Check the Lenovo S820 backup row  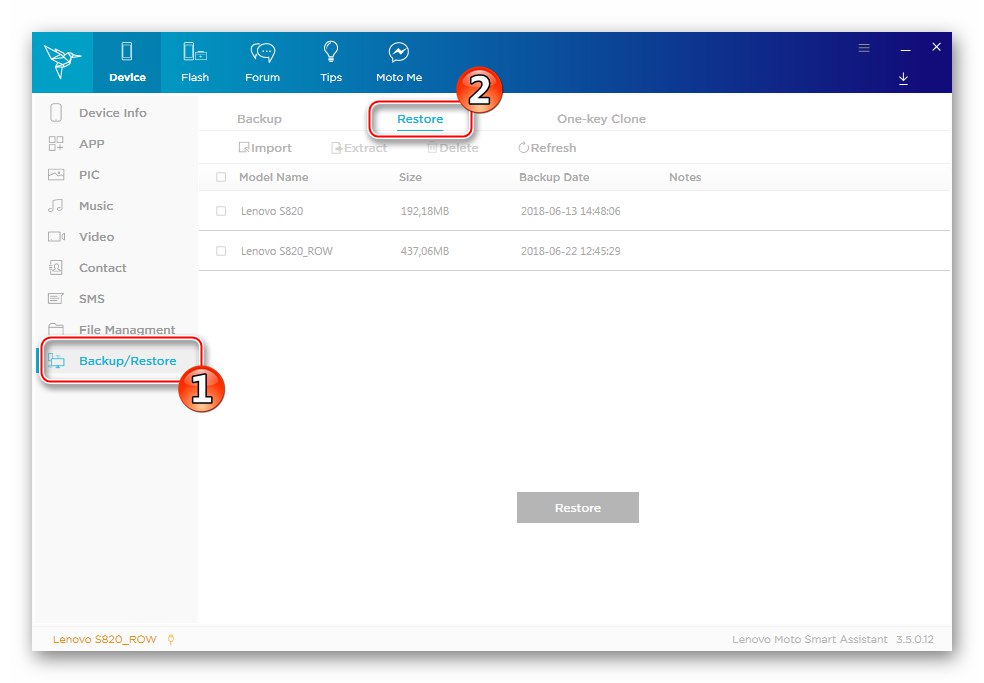click(x=219, y=211)
